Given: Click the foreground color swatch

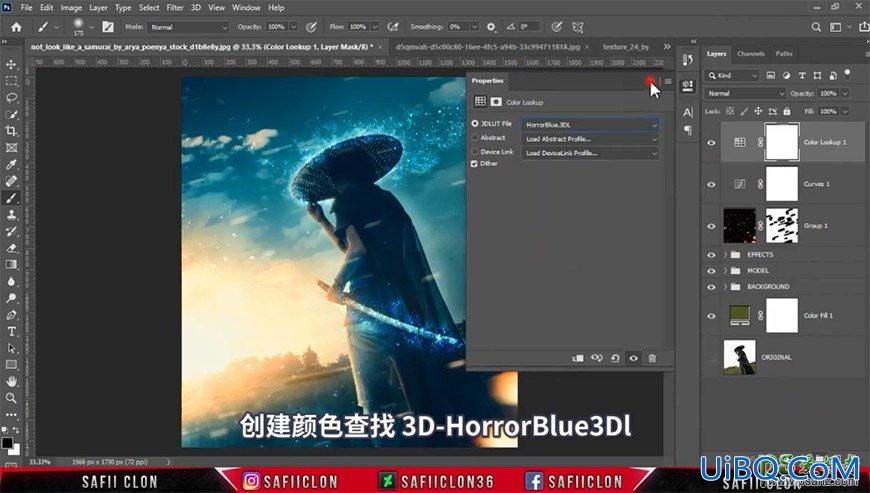Looking at the screenshot, I should point(7,443).
